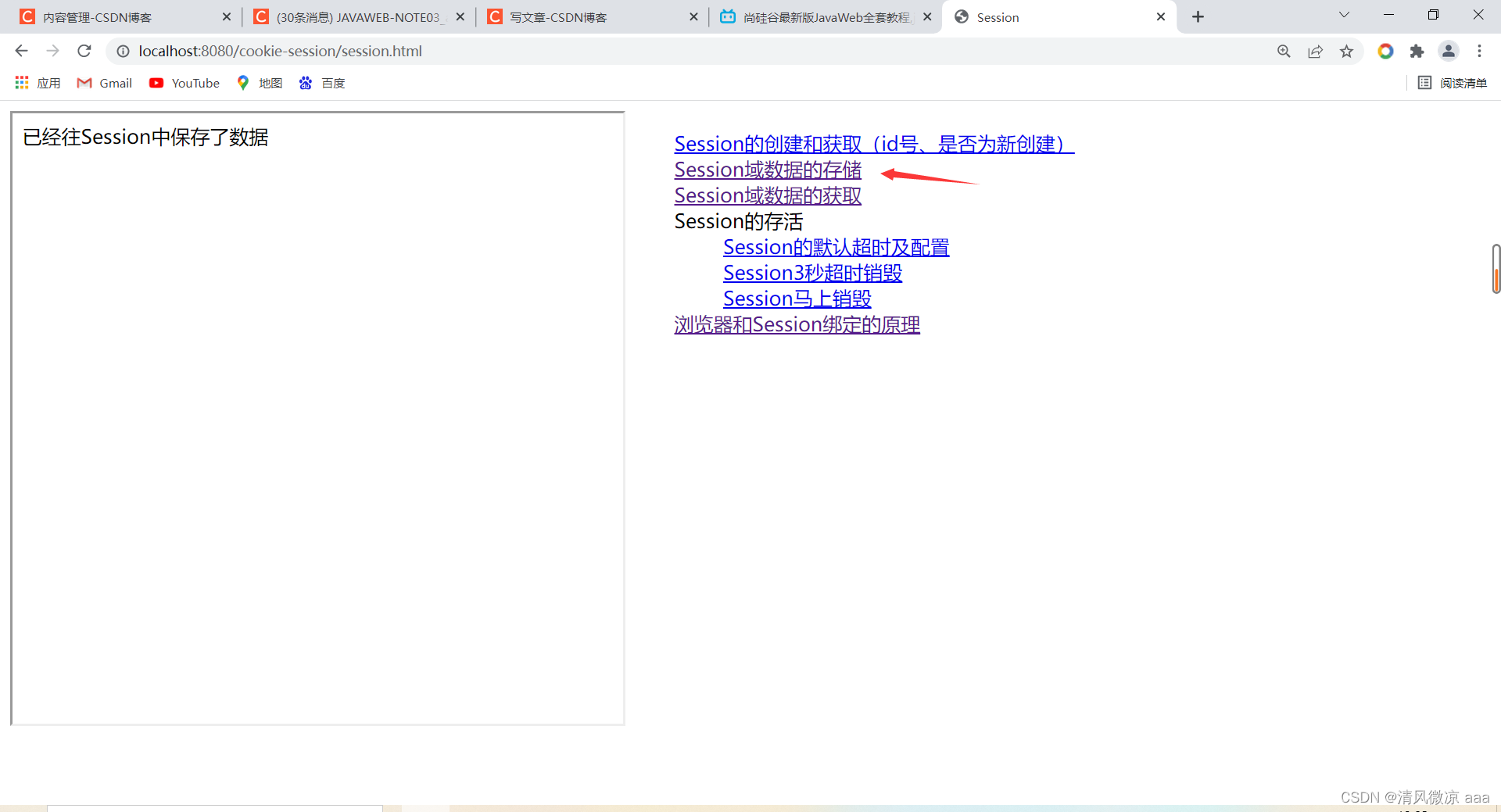View site information icon in address bar
This screenshot has width=1501, height=812.
tap(123, 51)
